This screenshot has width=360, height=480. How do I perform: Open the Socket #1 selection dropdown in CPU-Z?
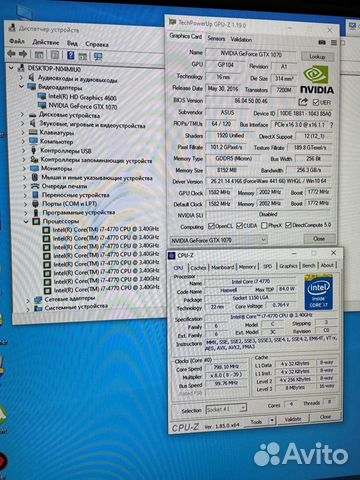coord(226,408)
